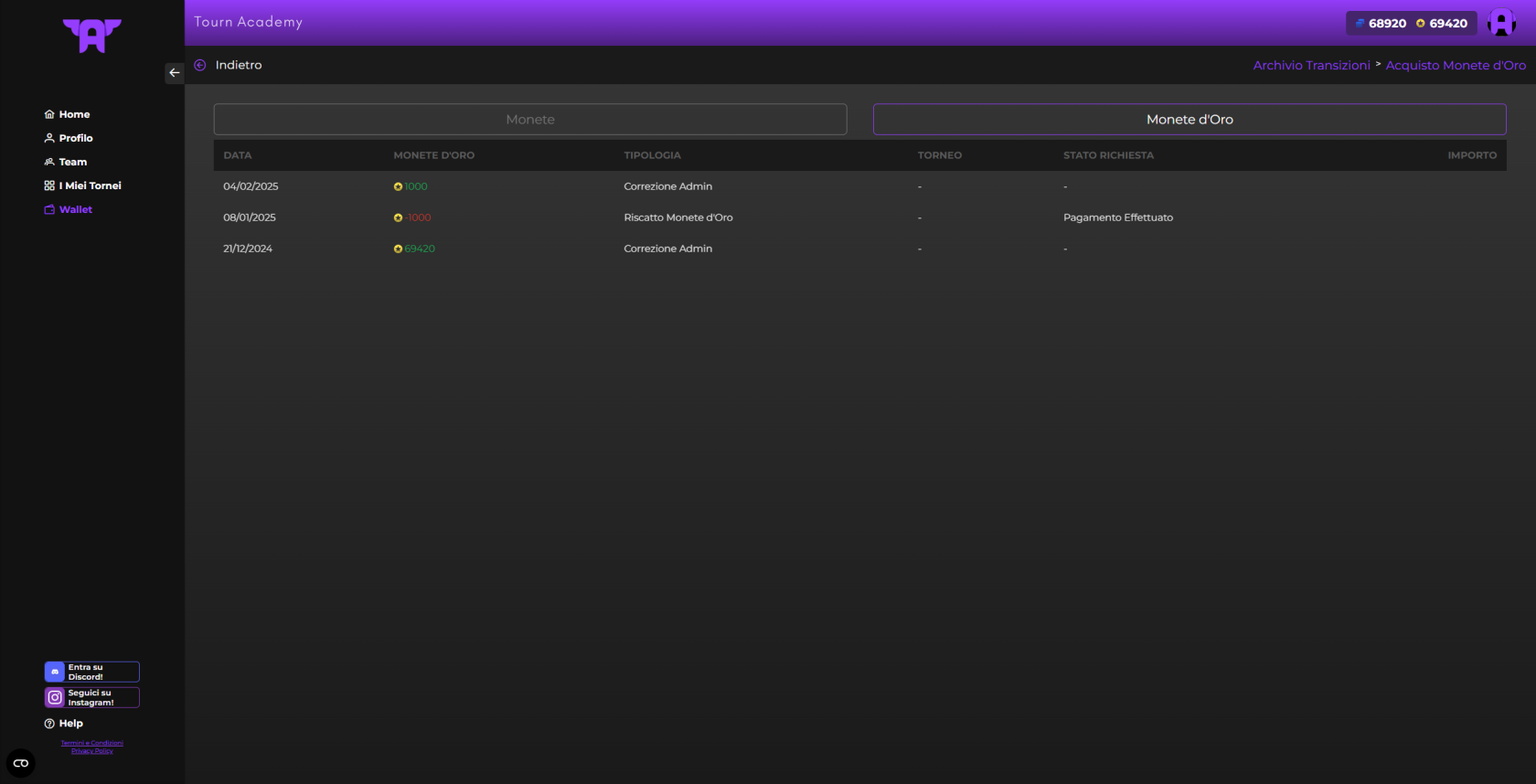Click the Seguici su Instagram button
This screenshot has width=1536, height=784.
[x=91, y=697]
